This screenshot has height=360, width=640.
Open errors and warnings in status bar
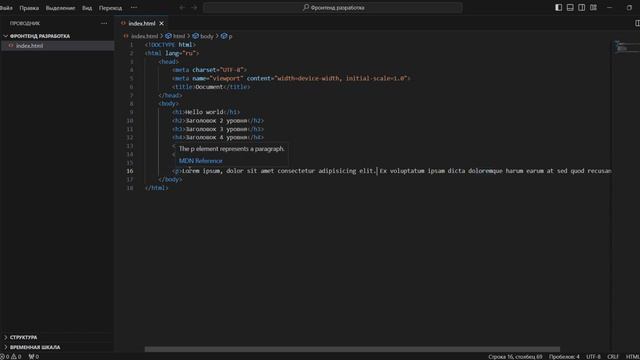[11, 357]
